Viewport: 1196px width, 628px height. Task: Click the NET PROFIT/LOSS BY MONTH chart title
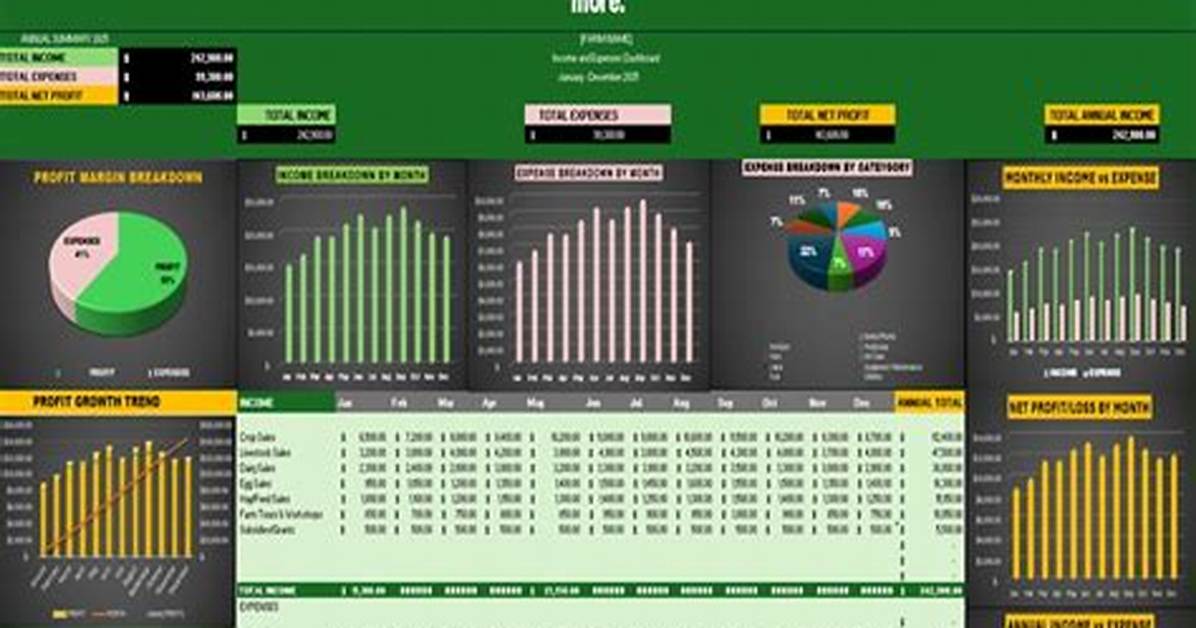[1079, 408]
